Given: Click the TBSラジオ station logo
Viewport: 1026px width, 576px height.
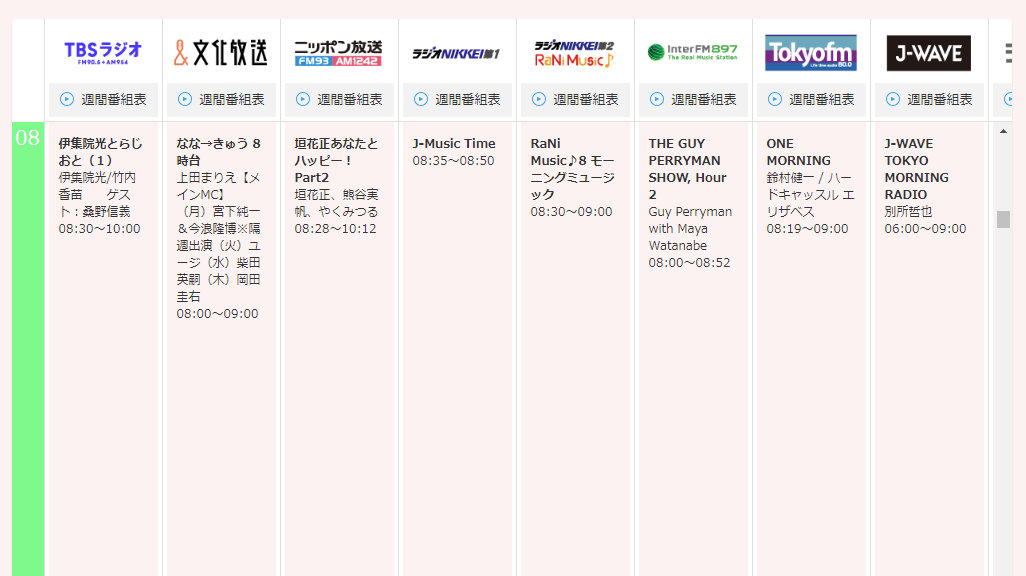Looking at the screenshot, I should click(103, 52).
